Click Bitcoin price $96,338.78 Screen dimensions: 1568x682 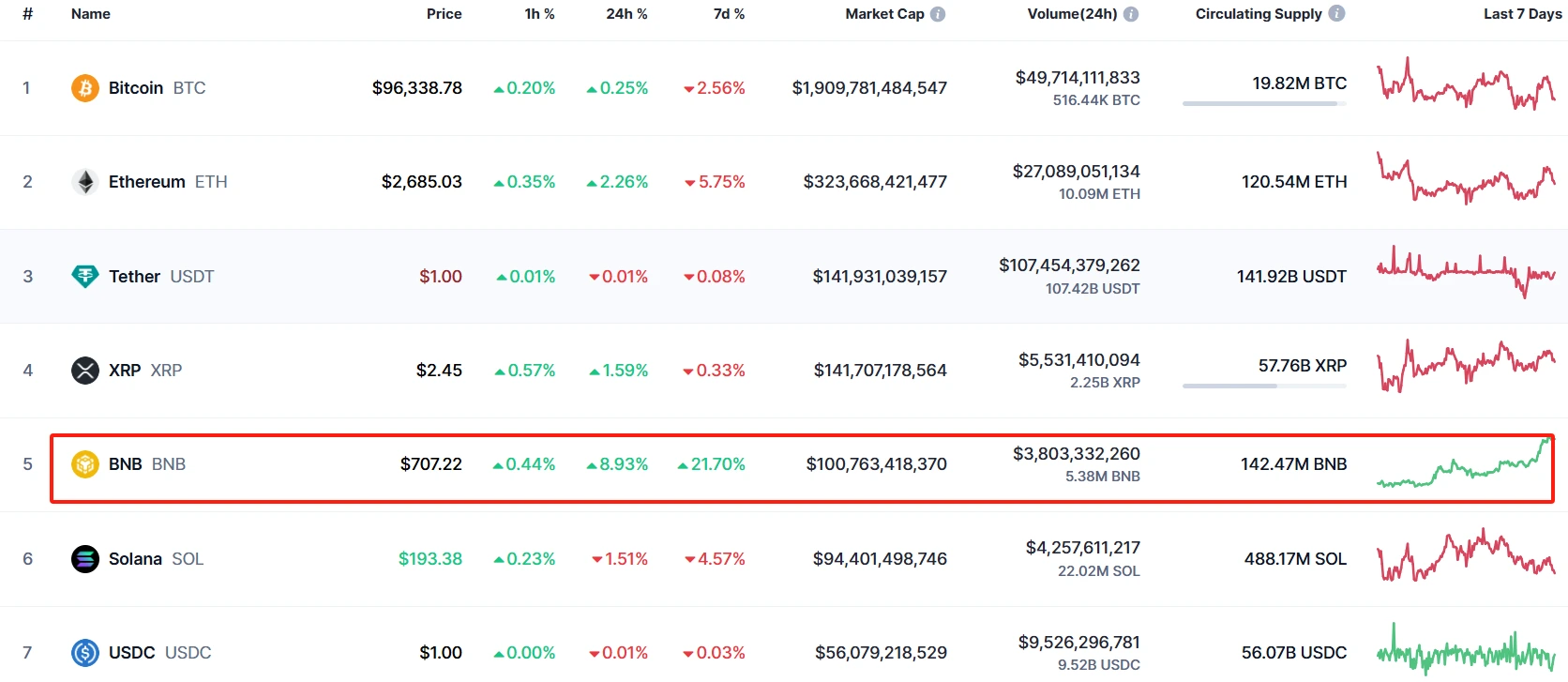(417, 88)
